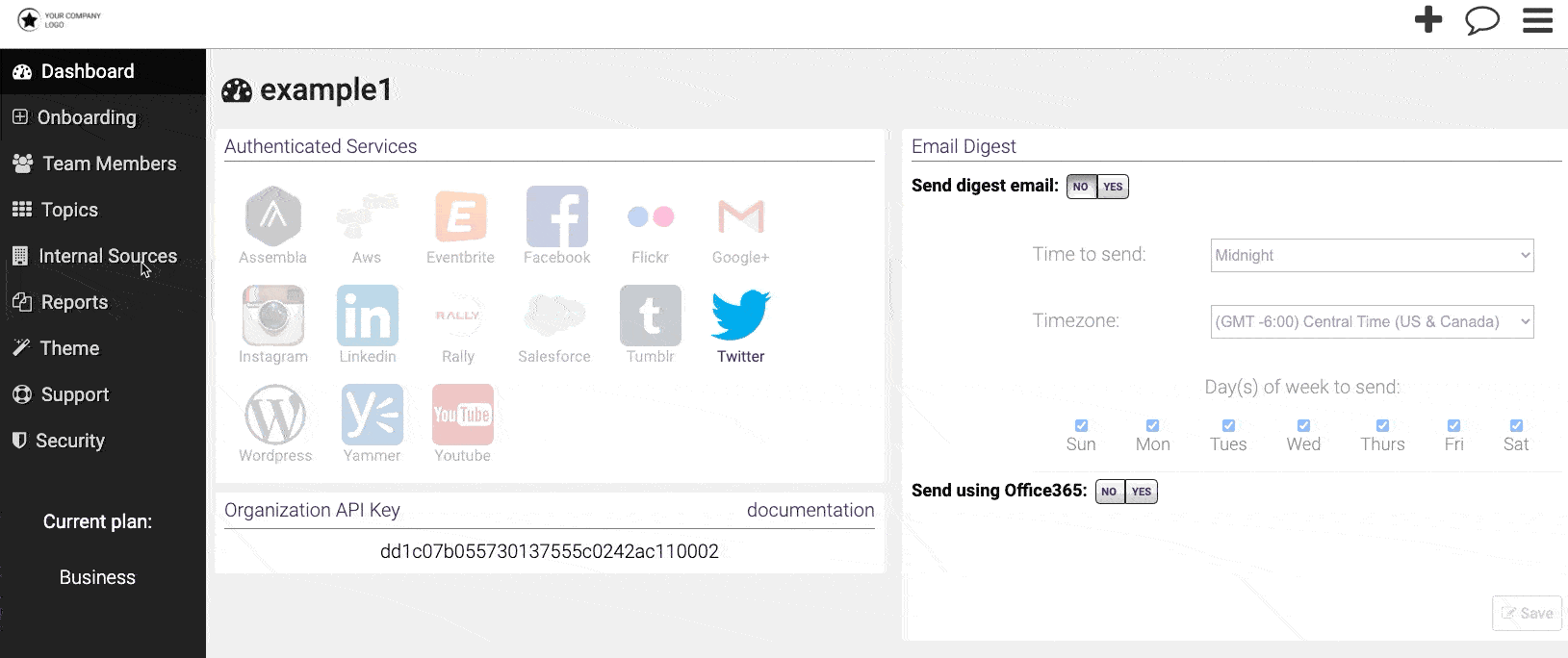Open the Timezone dropdown
The width and height of the screenshot is (1568, 658).
pyautogui.click(x=1372, y=321)
